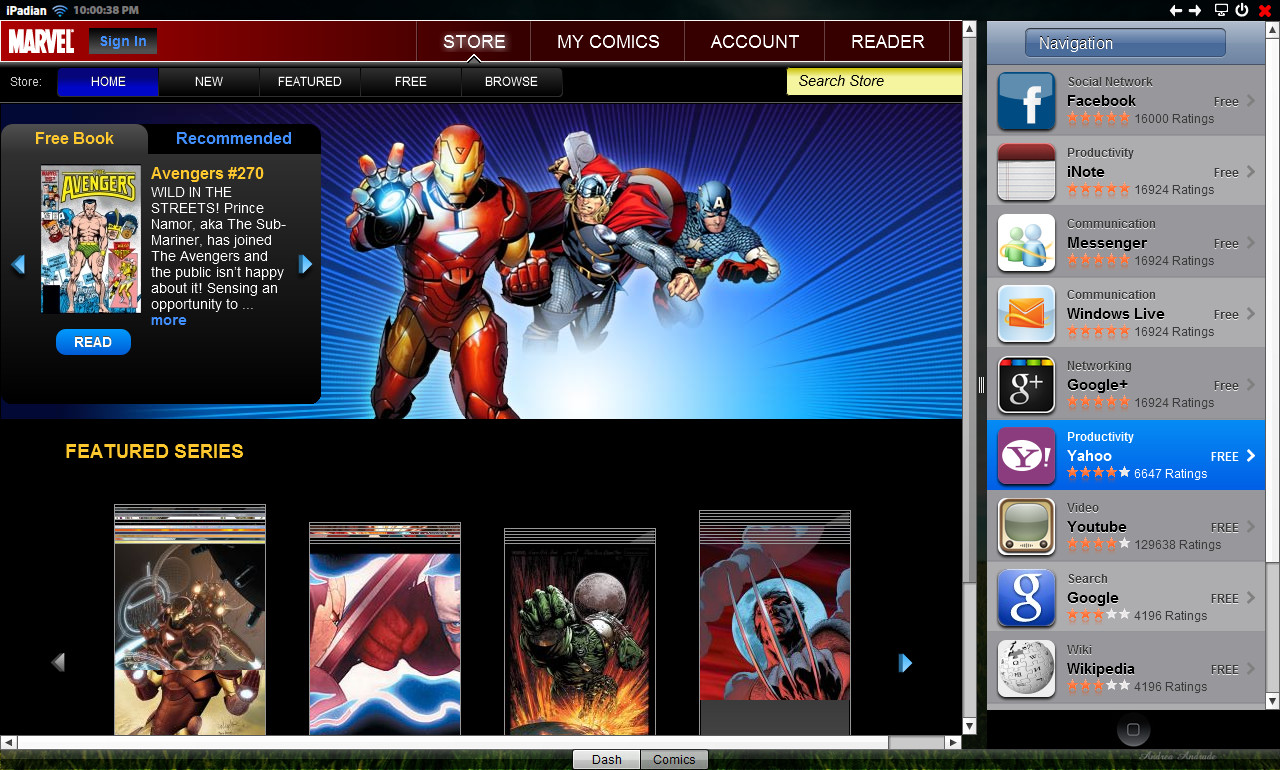Viewport: 1280px width, 770px height.
Task: Go back with the top-bar left arrow
Action: coord(1176,10)
